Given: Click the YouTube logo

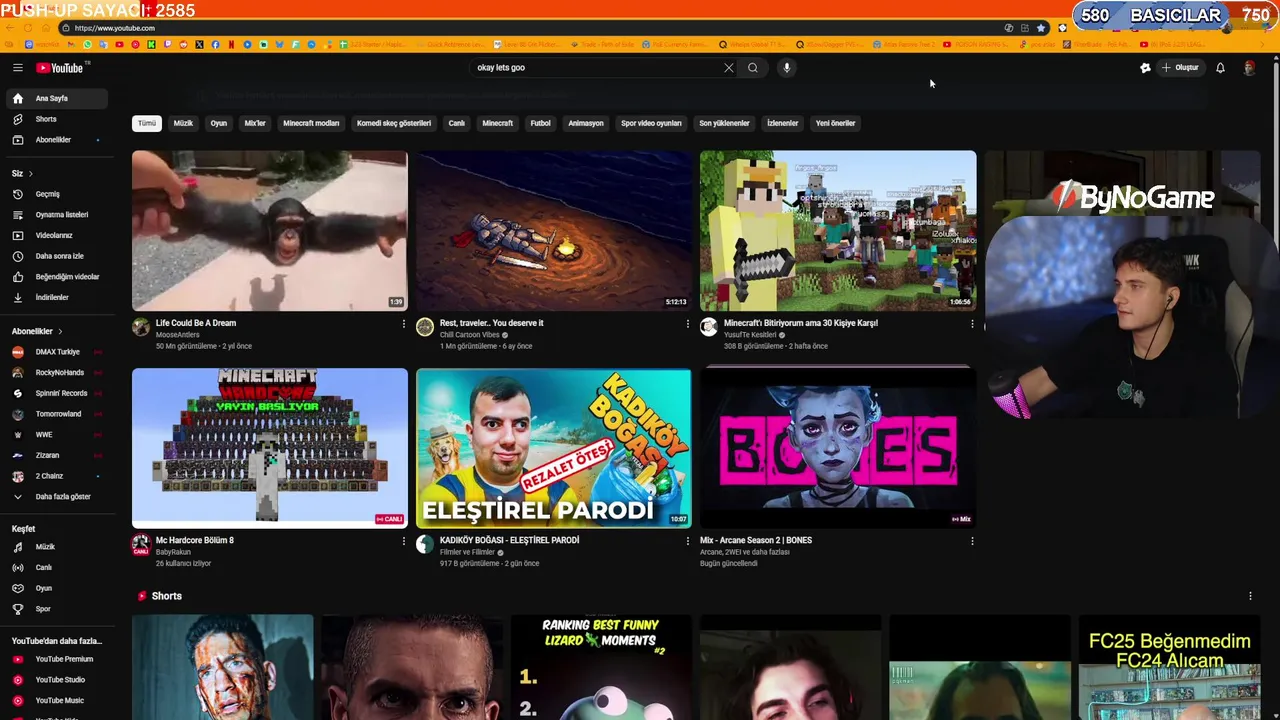Looking at the screenshot, I should click(62, 68).
